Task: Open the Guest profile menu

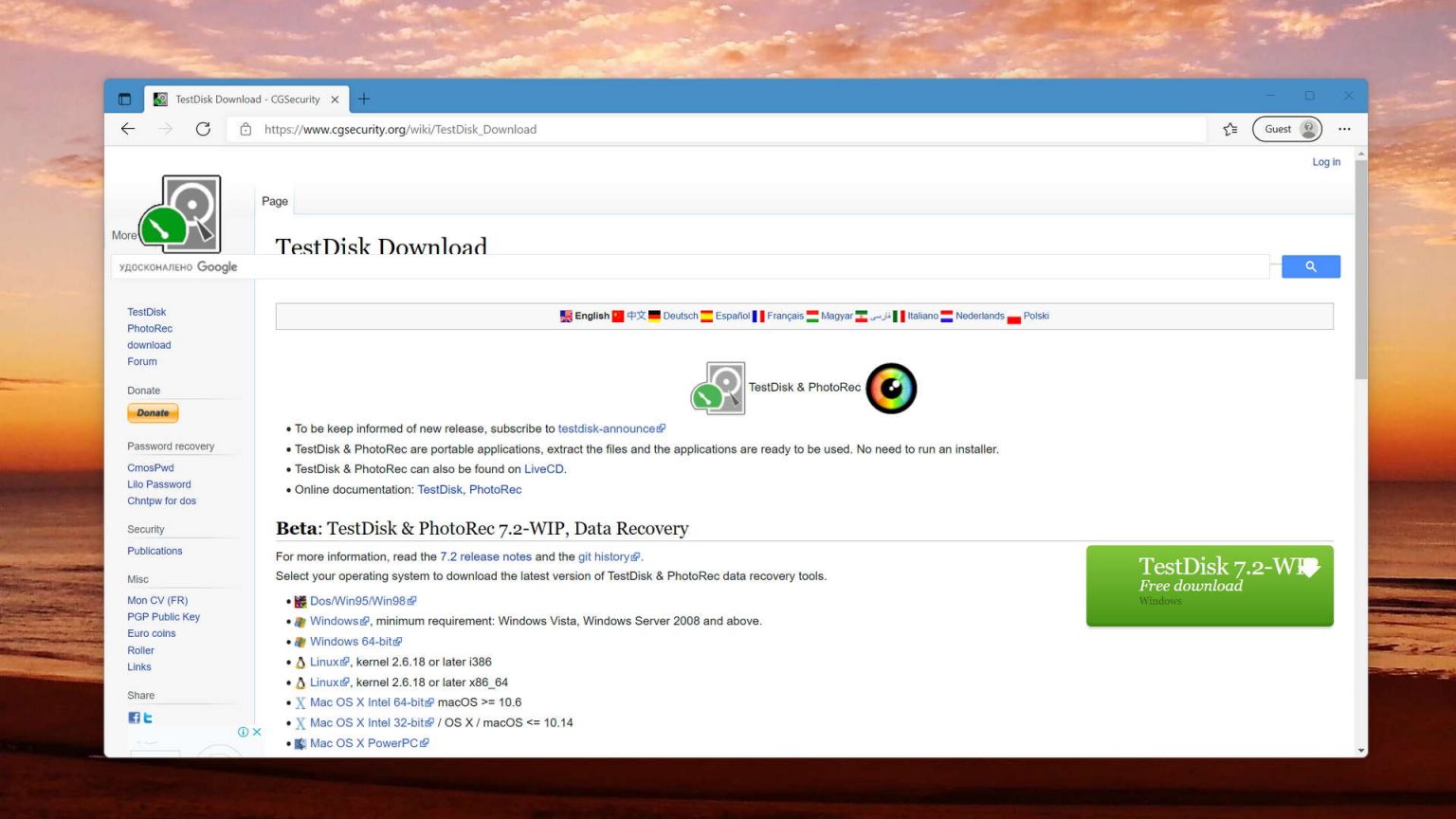Action: coord(1286,129)
